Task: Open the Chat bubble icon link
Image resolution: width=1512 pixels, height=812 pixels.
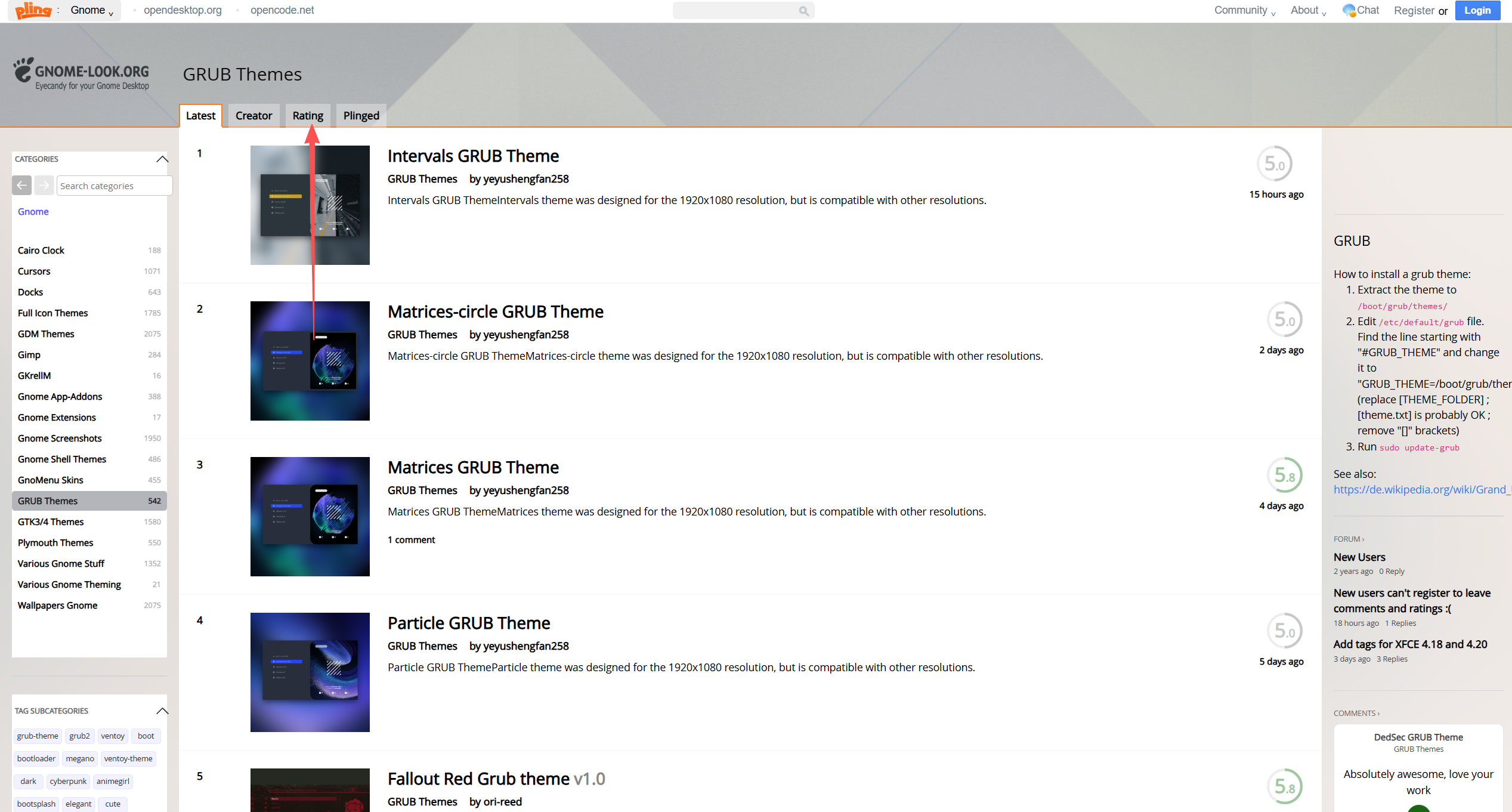Action: point(1349,10)
